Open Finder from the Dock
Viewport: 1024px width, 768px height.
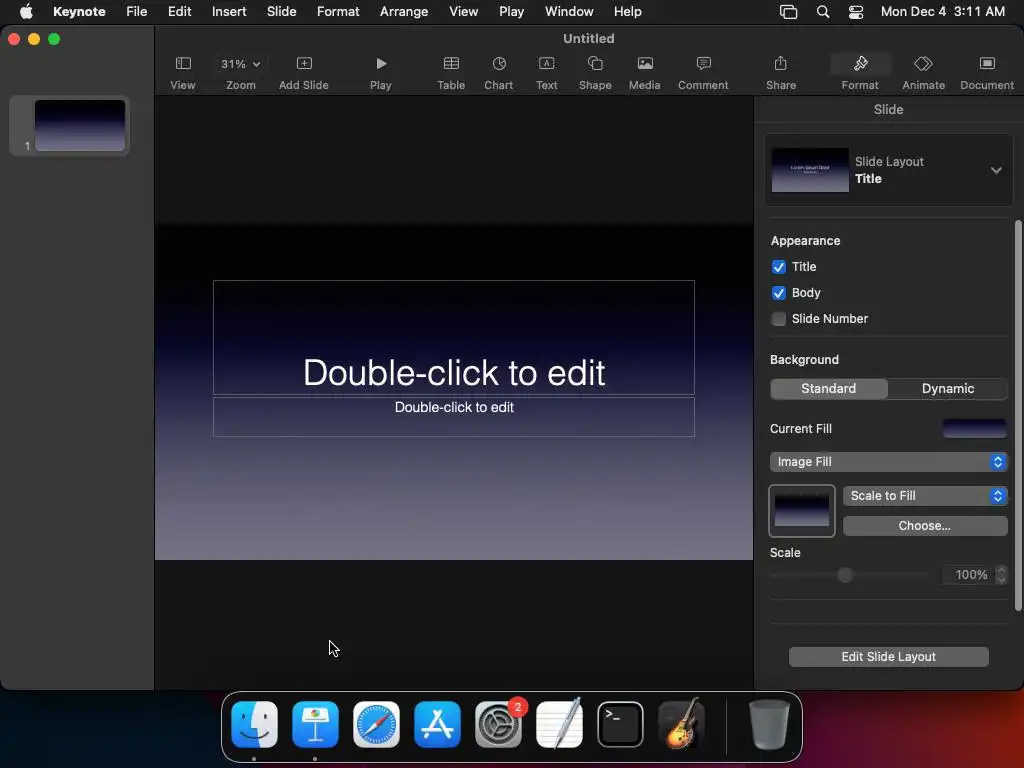pos(255,725)
